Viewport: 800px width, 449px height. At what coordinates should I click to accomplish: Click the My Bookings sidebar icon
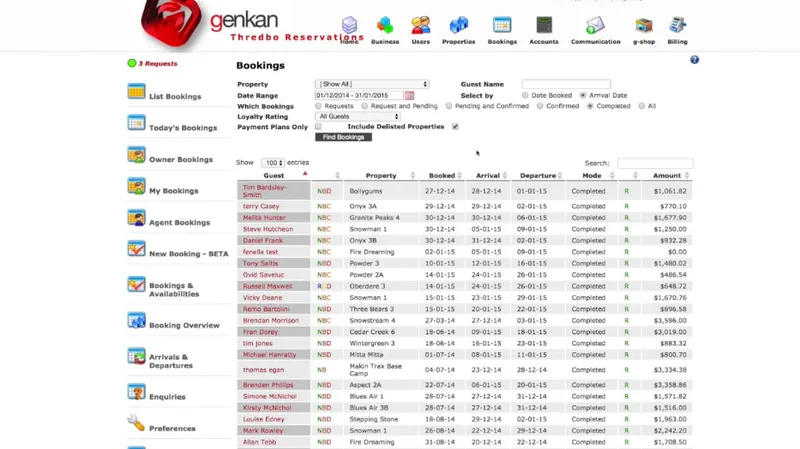(136, 186)
